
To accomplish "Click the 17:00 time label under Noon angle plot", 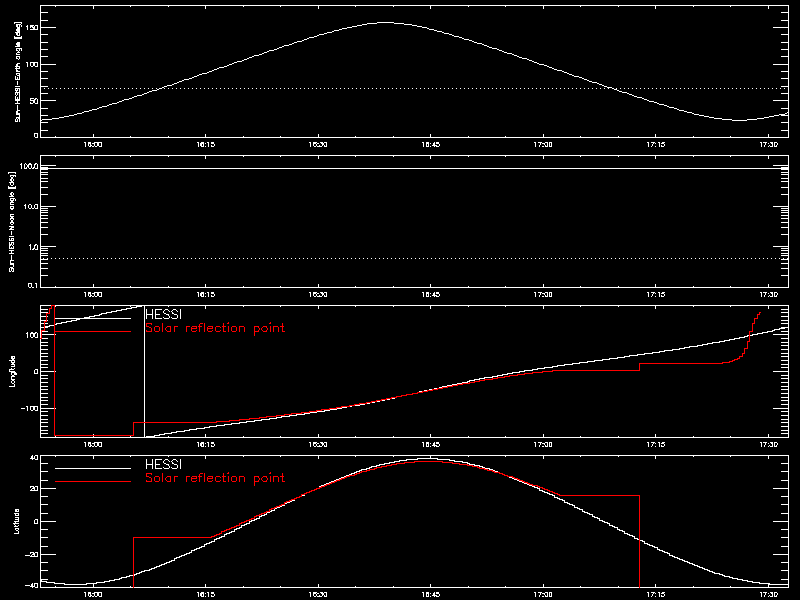I will point(543,294).
